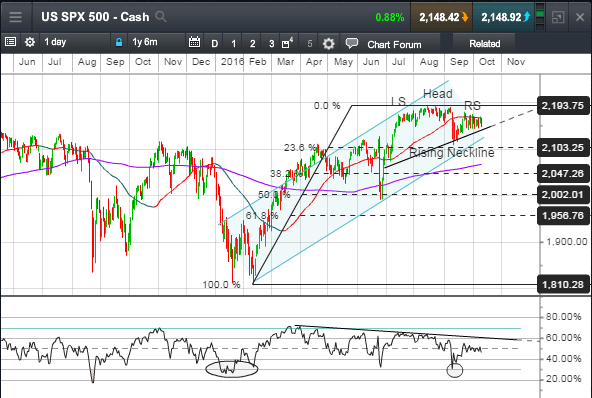
Task: Expand the 1y 6m range dropdown
Action: click(156, 42)
